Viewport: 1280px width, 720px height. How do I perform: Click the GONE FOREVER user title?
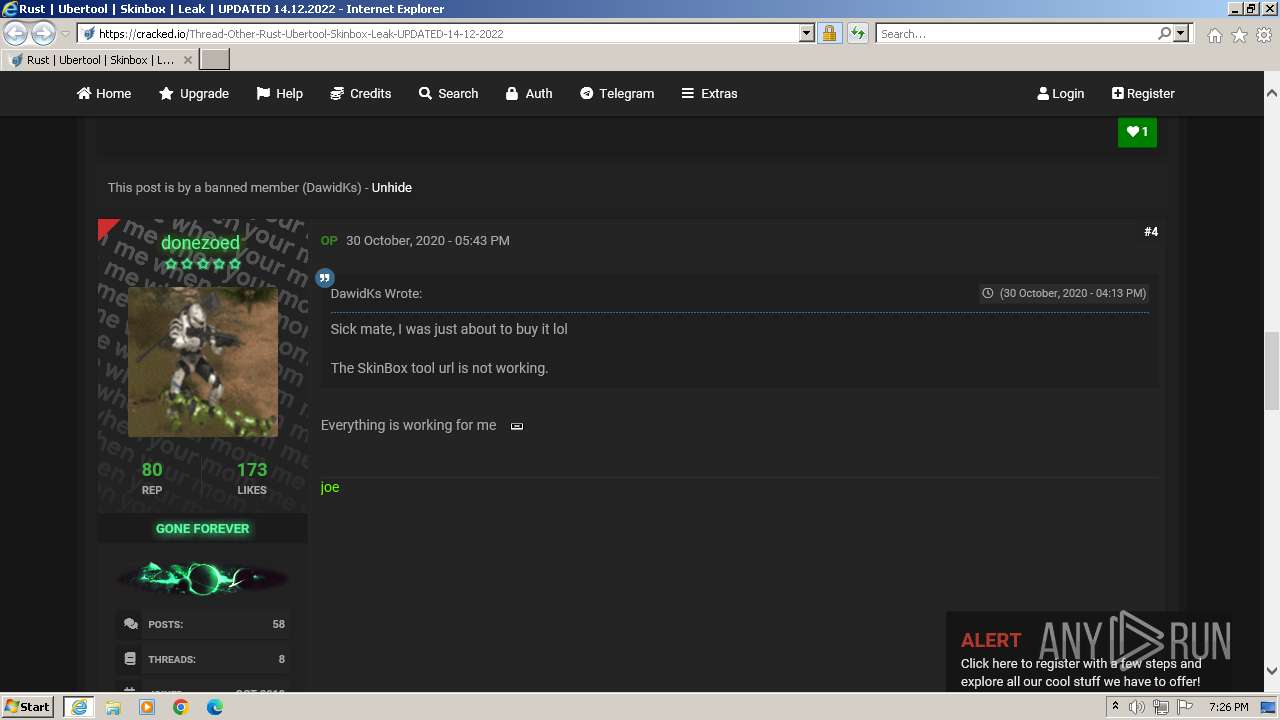coord(203,528)
